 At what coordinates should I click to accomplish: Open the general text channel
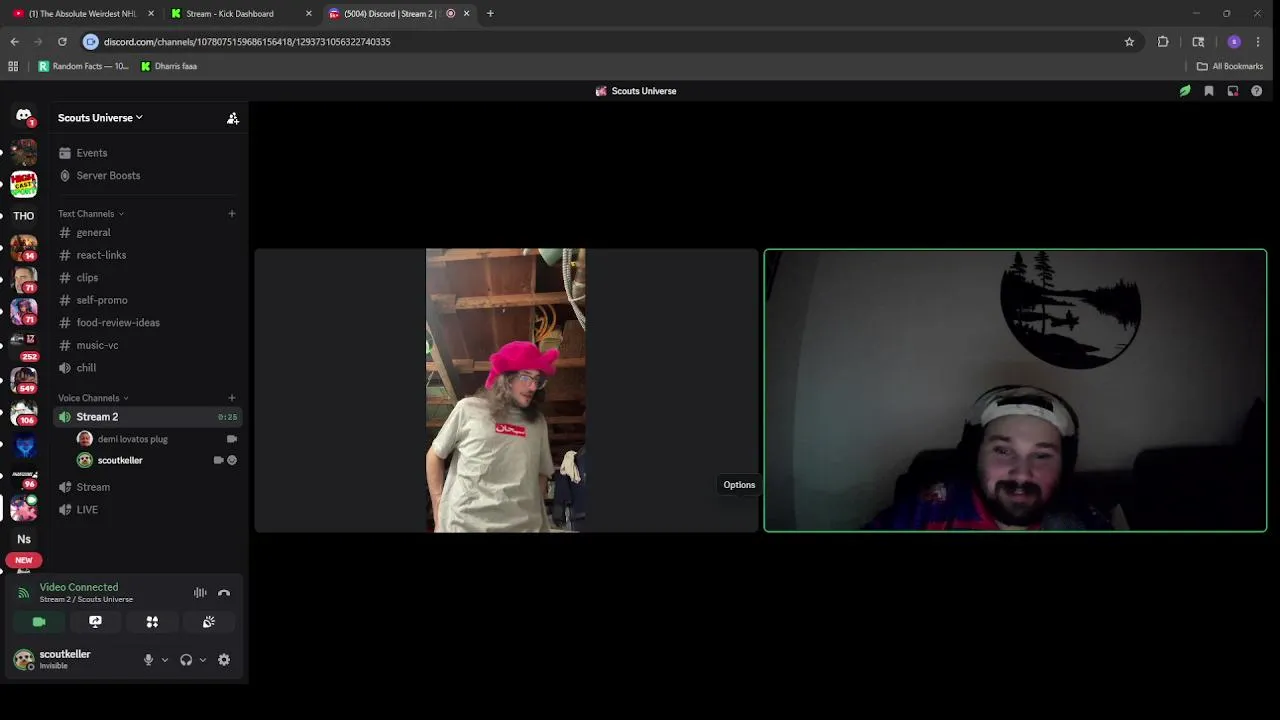150,233
